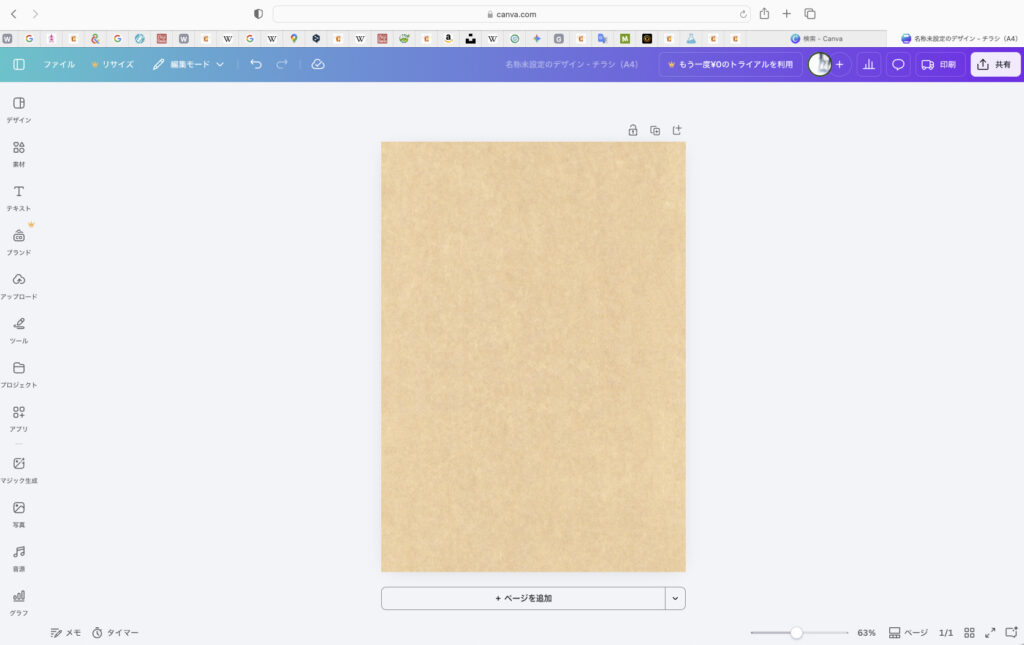The image size is (1024, 645).
Task: Toggle the sidebar panel icon beside ファイル
Action: click(19, 64)
